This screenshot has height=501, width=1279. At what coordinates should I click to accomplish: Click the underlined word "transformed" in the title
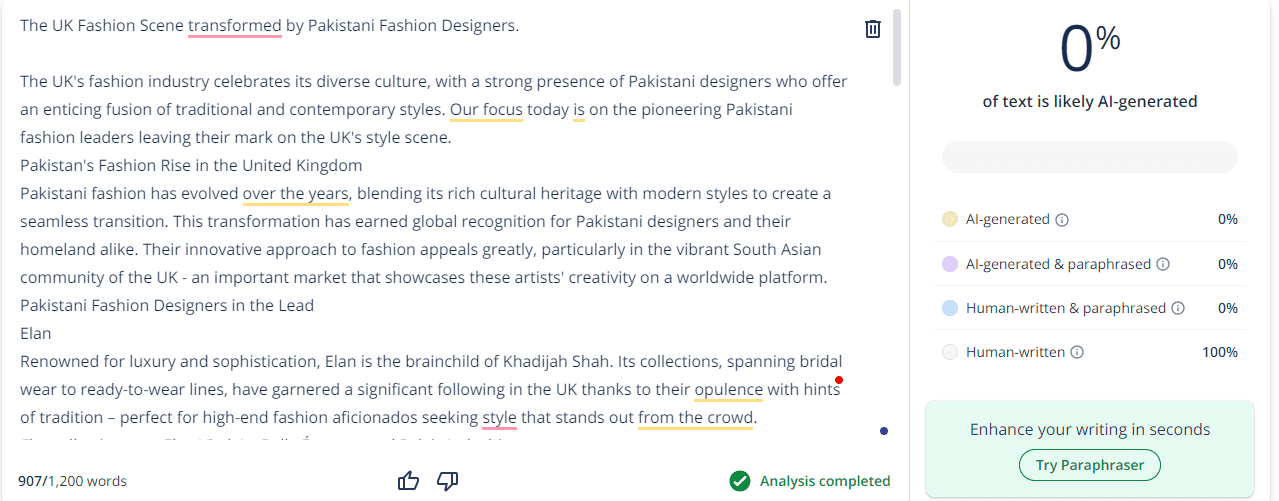click(x=234, y=25)
